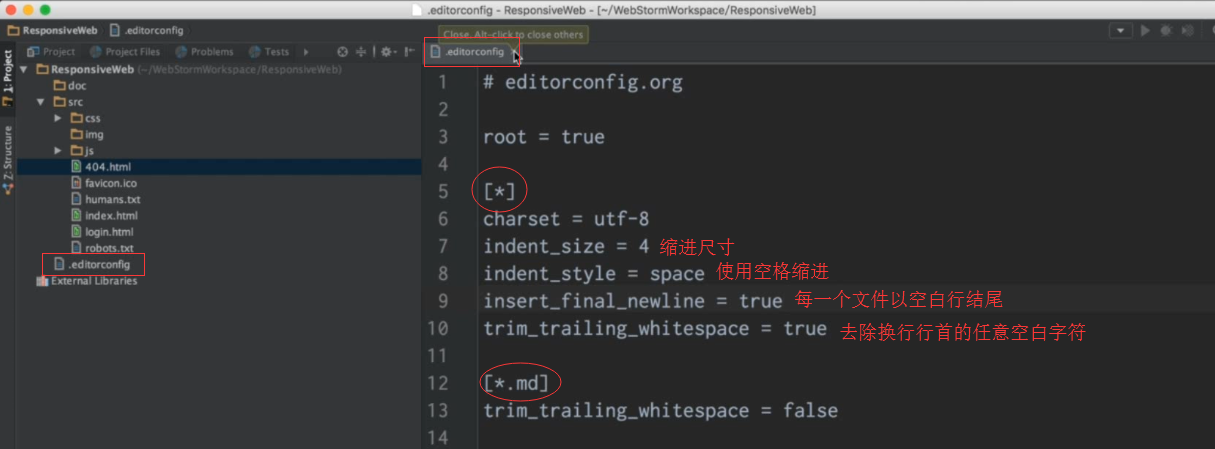
Task: Select .editorconfig file in project tree
Action: point(93,264)
